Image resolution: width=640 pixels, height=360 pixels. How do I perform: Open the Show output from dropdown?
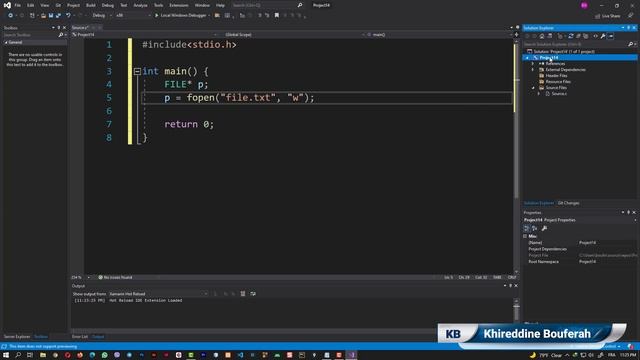(x=158, y=294)
